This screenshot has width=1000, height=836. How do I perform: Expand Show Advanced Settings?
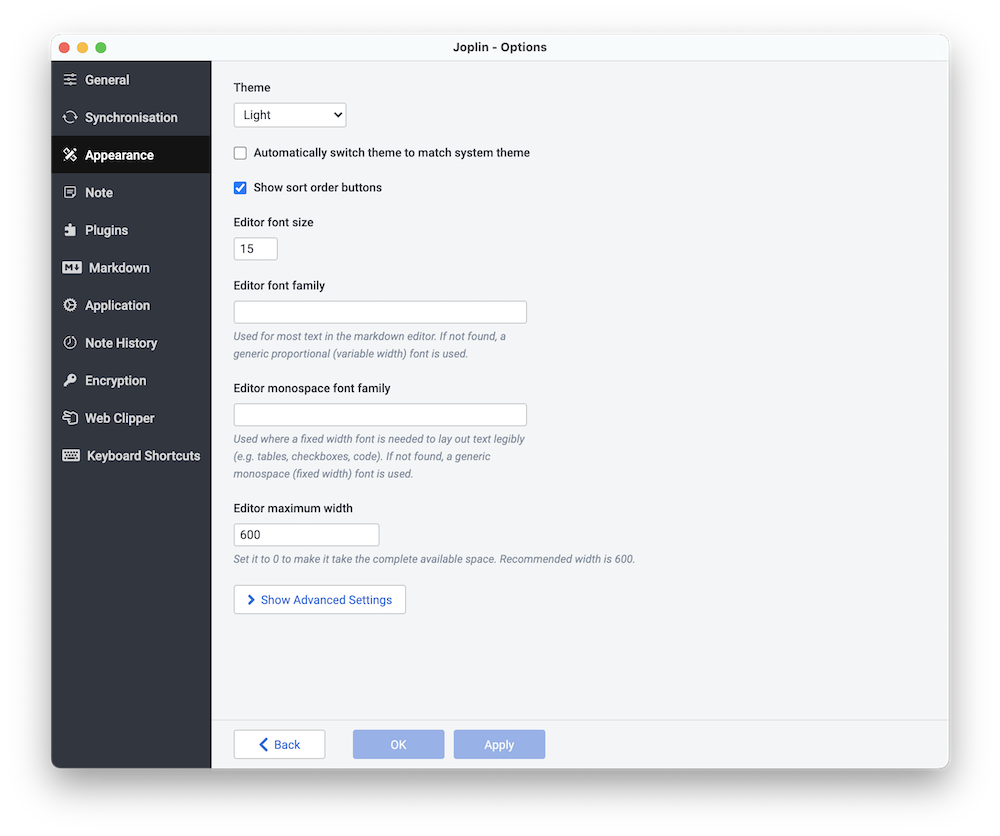point(319,599)
